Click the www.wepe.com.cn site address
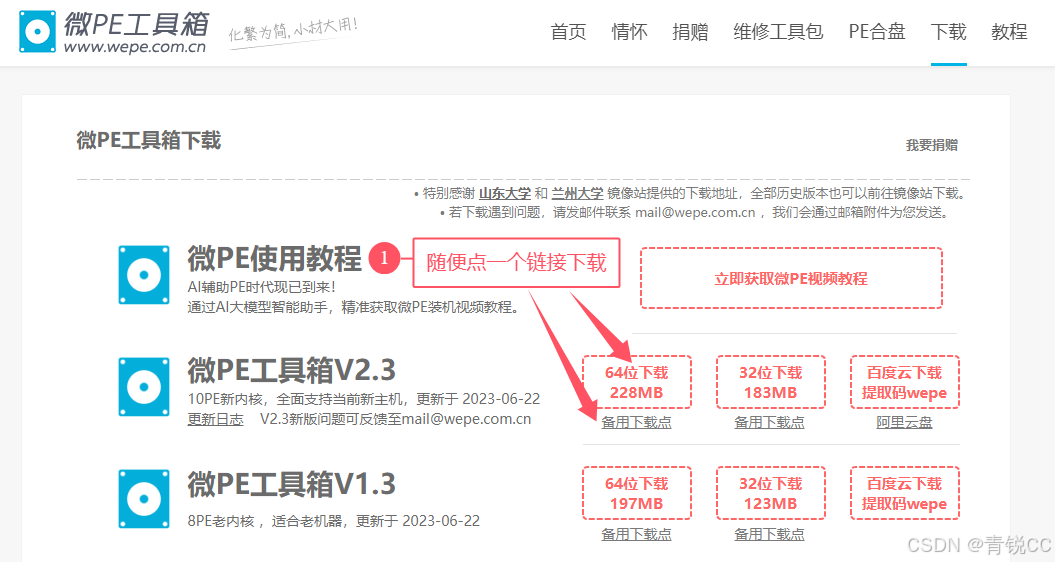This screenshot has width=1055, height=562. pos(135,47)
